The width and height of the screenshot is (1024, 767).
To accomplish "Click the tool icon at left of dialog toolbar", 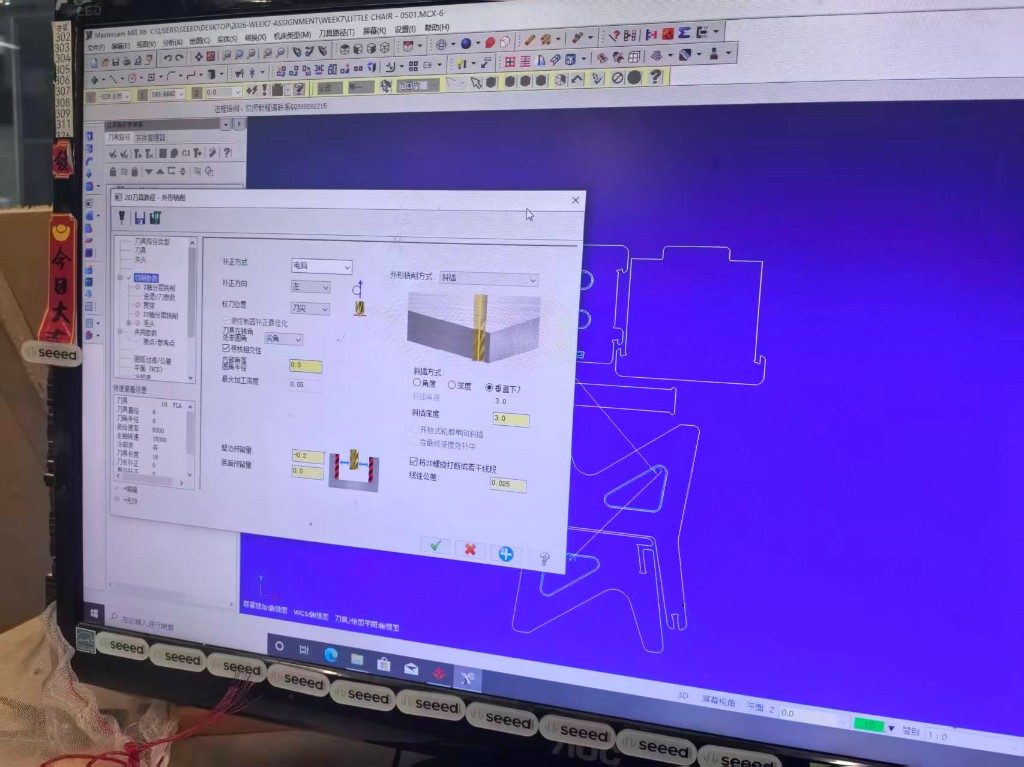I will (x=121, y=217).
